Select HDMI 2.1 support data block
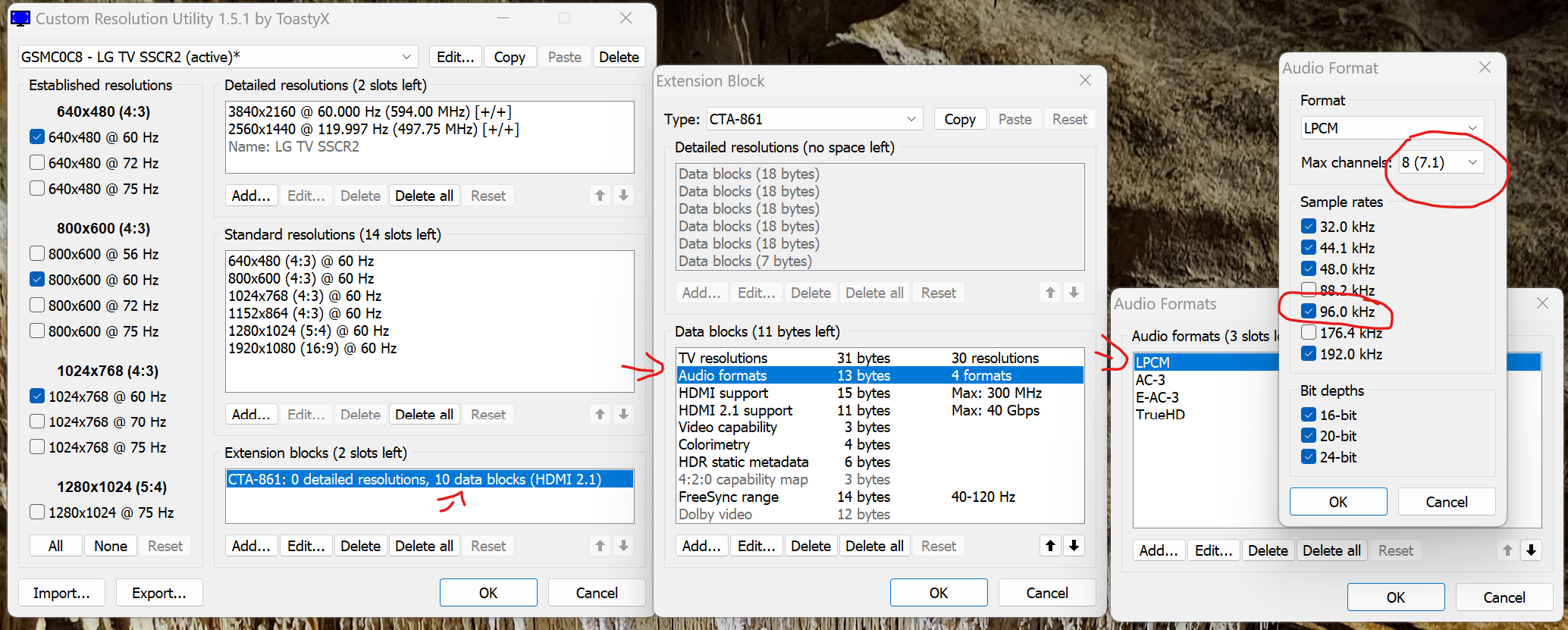Image resolution: width=1568 pixels, height=630 pixels. (880, 410)
